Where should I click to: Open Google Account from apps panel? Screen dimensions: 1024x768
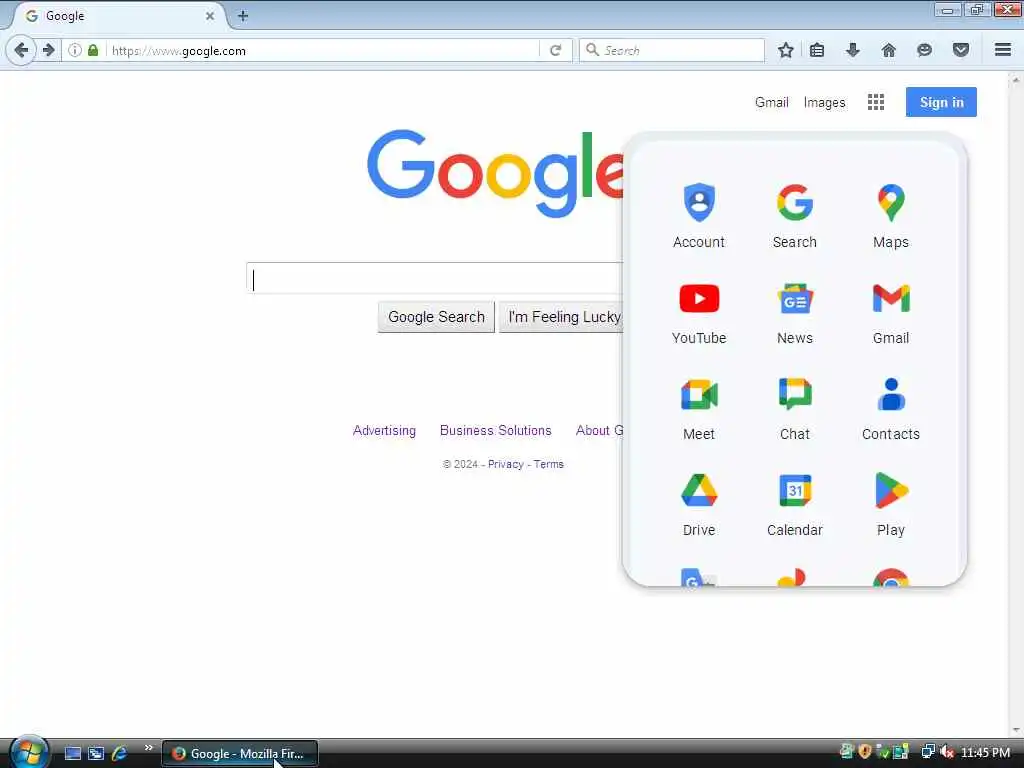699,216
